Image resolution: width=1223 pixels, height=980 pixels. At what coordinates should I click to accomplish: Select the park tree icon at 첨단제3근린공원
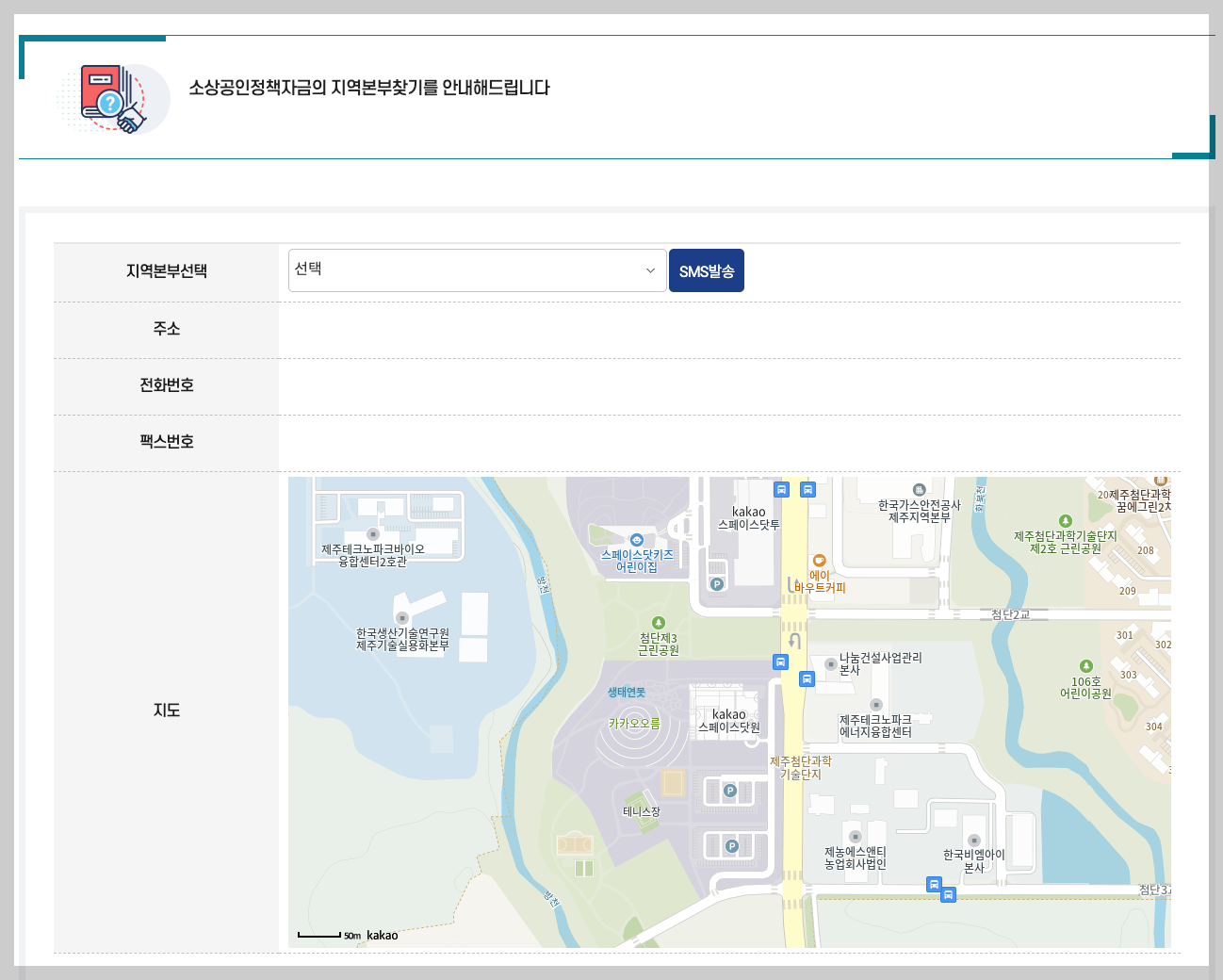click(x=660, y=622)
